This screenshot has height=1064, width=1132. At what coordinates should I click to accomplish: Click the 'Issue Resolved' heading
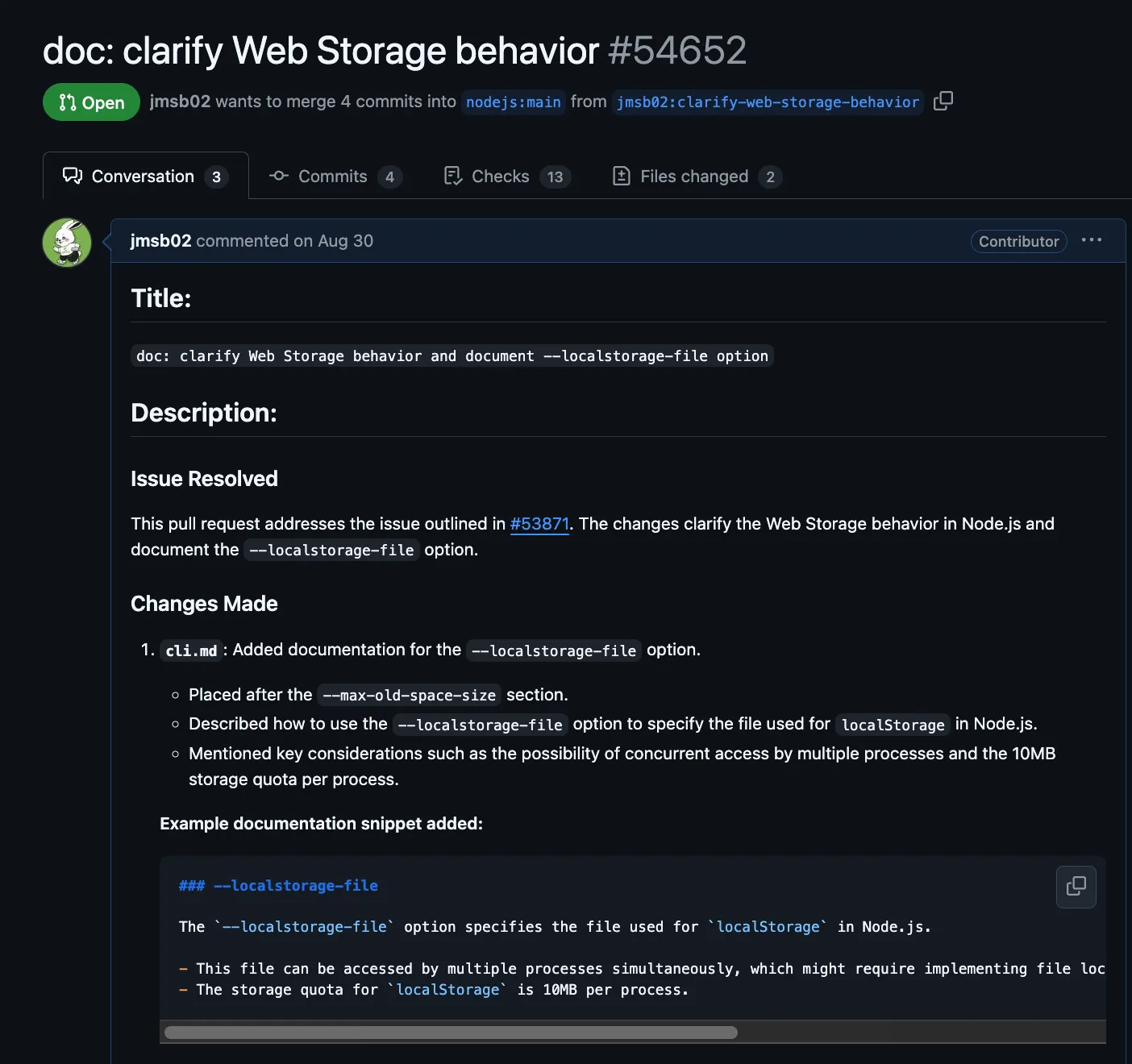tap(204, 479)
